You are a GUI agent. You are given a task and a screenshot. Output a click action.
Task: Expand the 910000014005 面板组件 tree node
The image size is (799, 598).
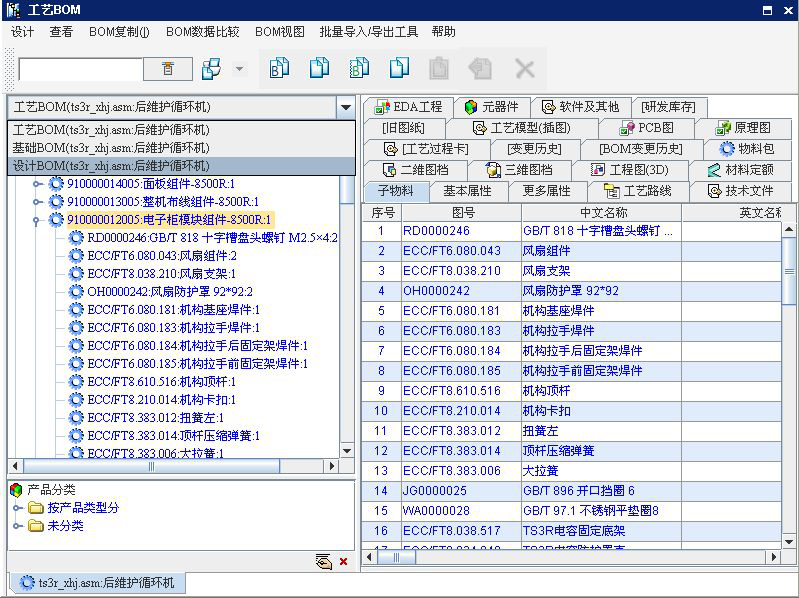tap(38, 184)
